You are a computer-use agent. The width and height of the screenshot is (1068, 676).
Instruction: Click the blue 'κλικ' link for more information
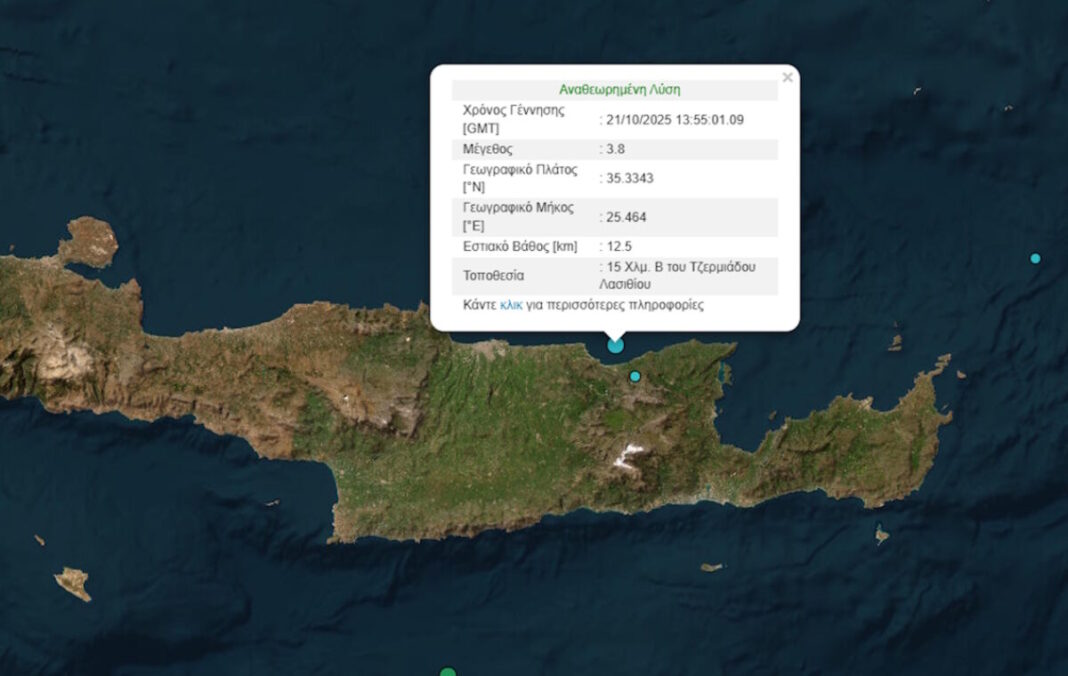pyautogui.click(x=511, y=305)
